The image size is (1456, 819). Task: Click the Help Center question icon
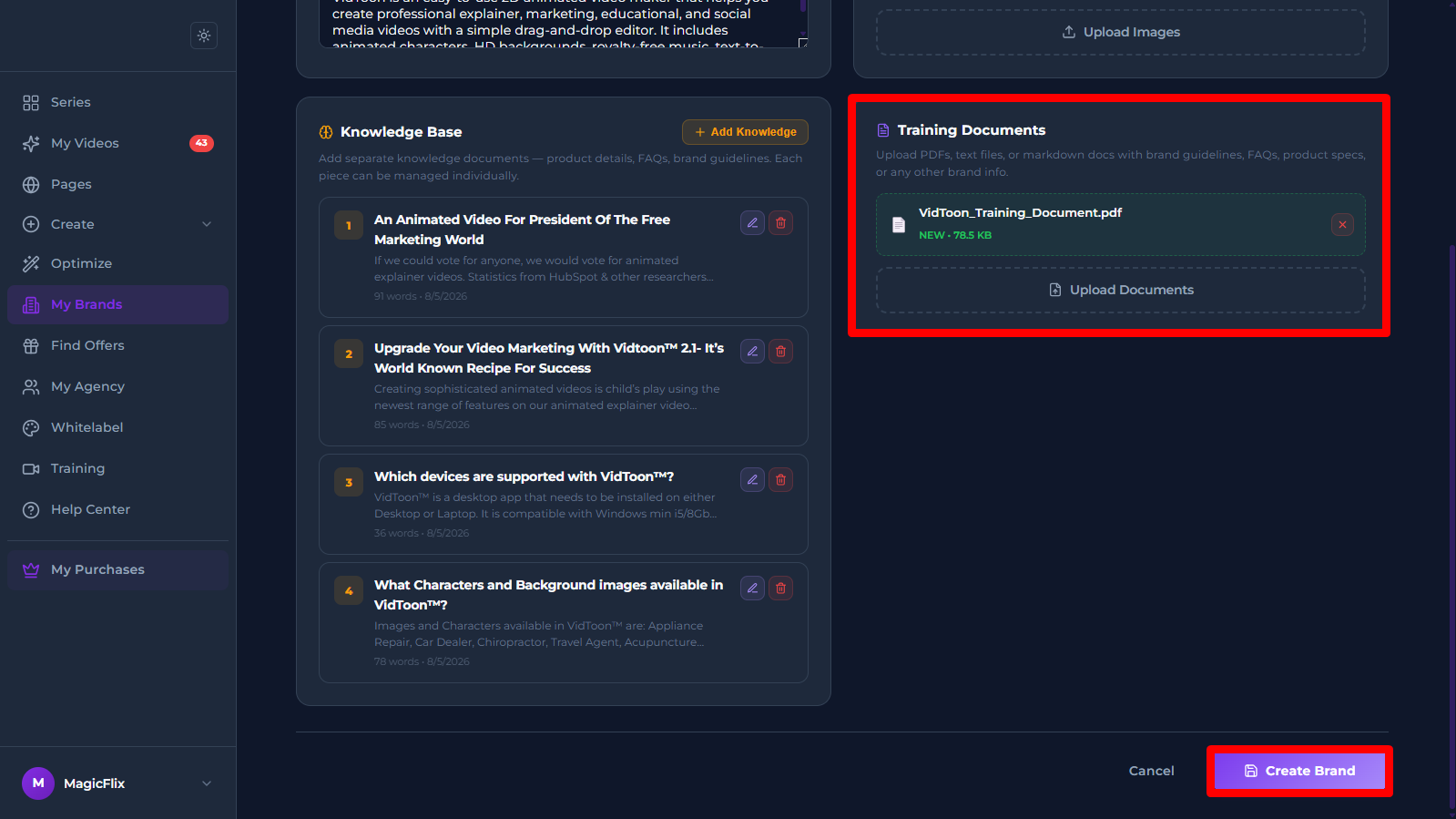31,509
